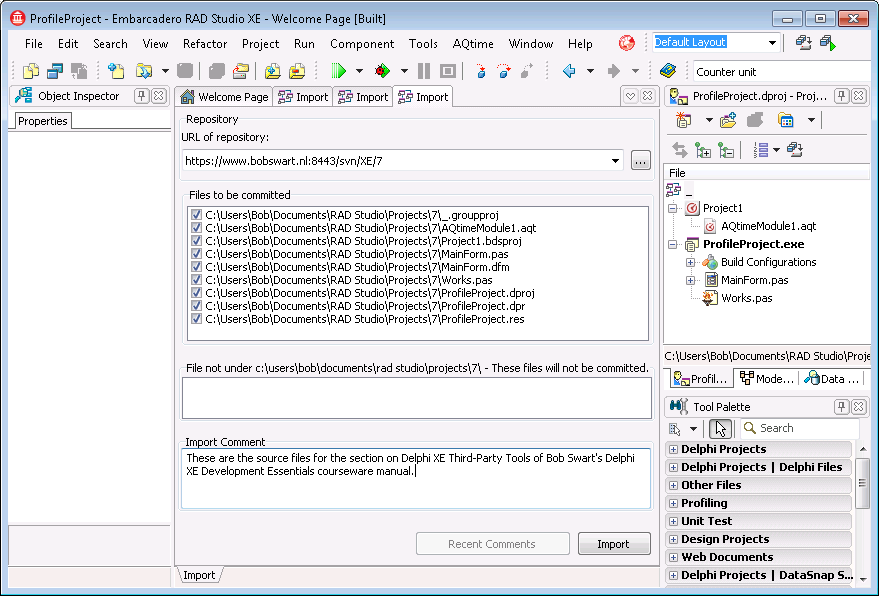The image size is (879, 596).
Task: Click the Open file folder icon
Action: click(x=144, y=71)
